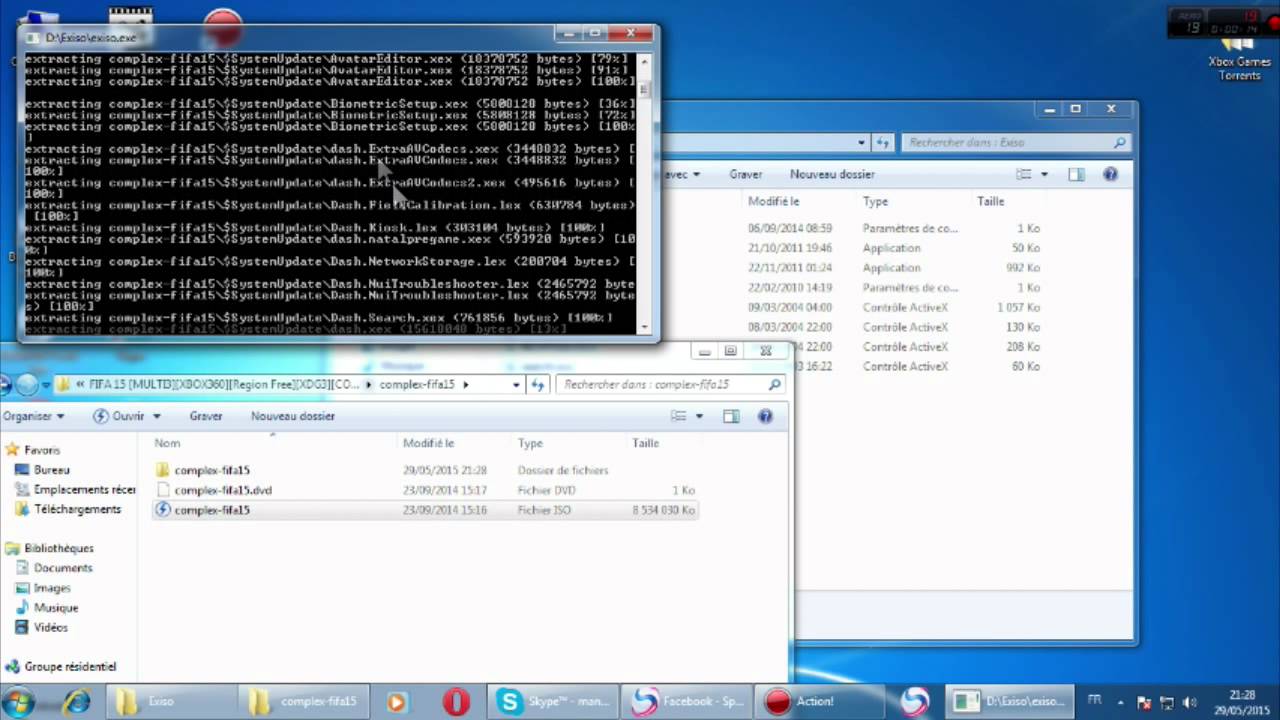Refresh the Exiso folder view
Viewport: 1280px width, 720px height.
pos(884,143)
